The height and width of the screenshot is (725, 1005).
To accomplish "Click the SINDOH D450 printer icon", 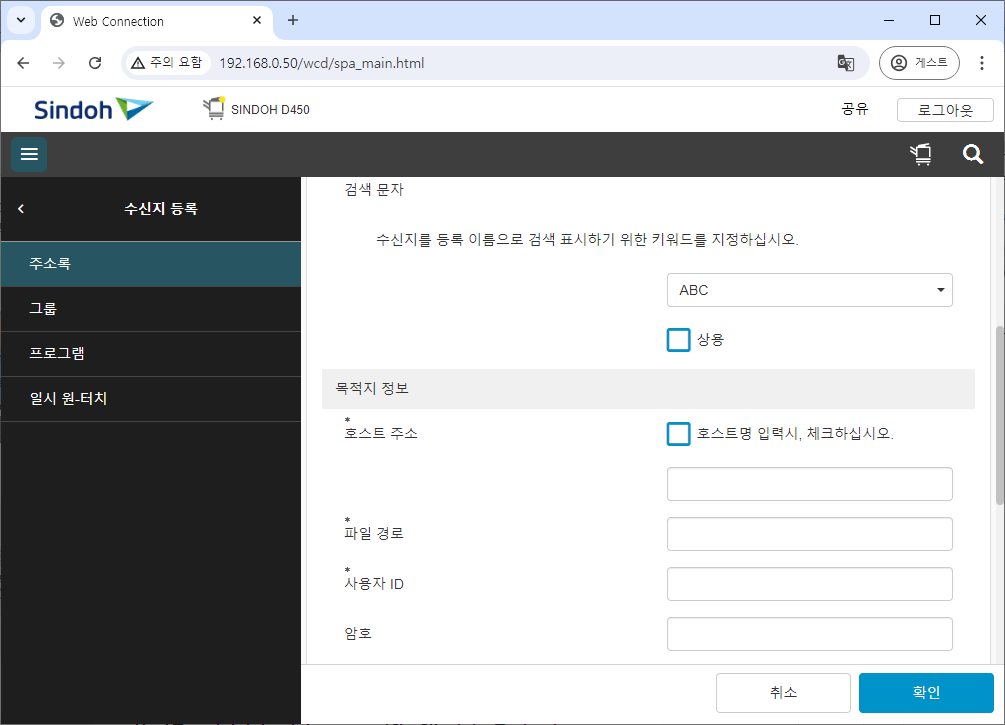I will click(x=214, y=108).
